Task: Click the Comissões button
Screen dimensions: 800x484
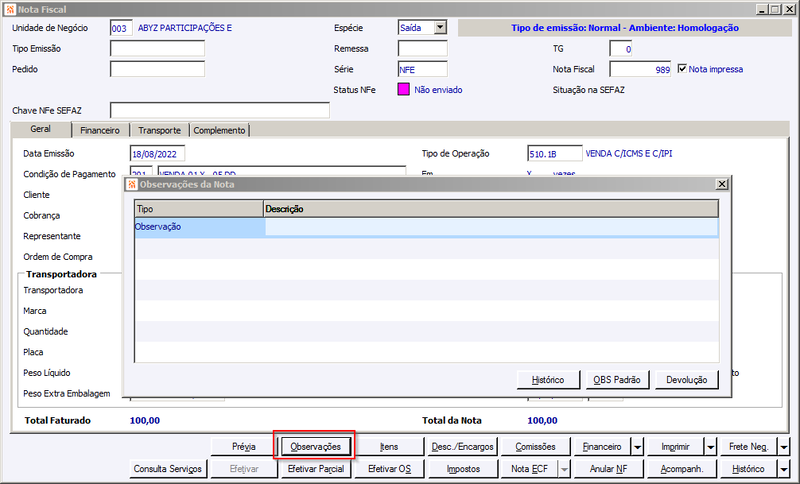Action: (x=535, y=447)
